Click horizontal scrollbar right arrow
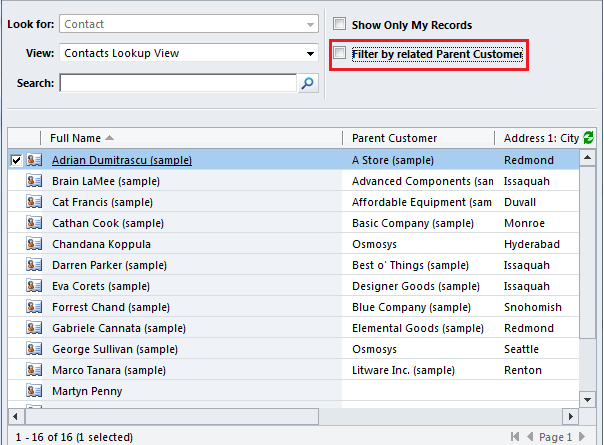This screenshot has width=604, height=445. pos(571,416)
